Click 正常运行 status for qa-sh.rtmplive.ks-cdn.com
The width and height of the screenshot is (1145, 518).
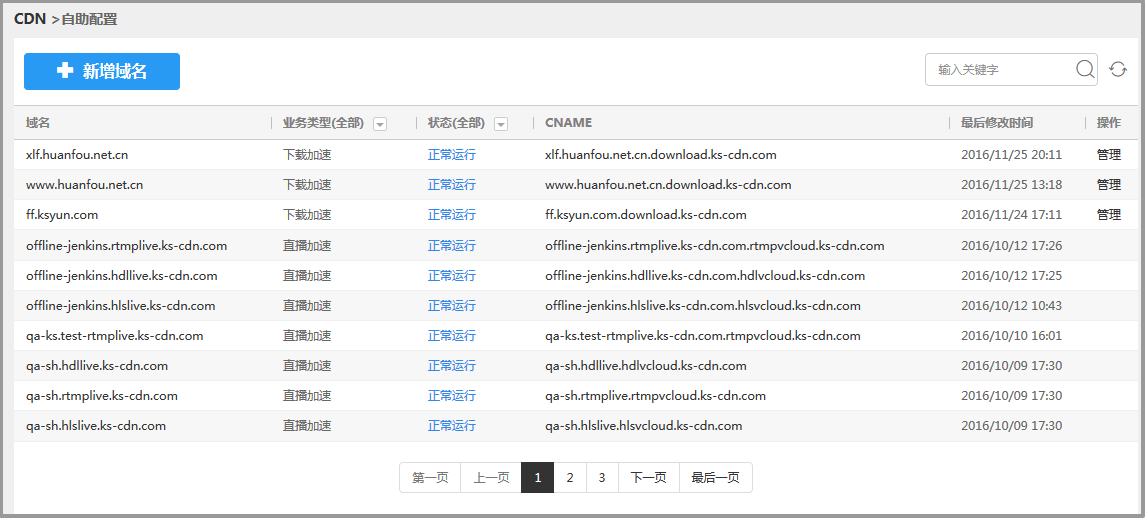[x=452, y=396]
